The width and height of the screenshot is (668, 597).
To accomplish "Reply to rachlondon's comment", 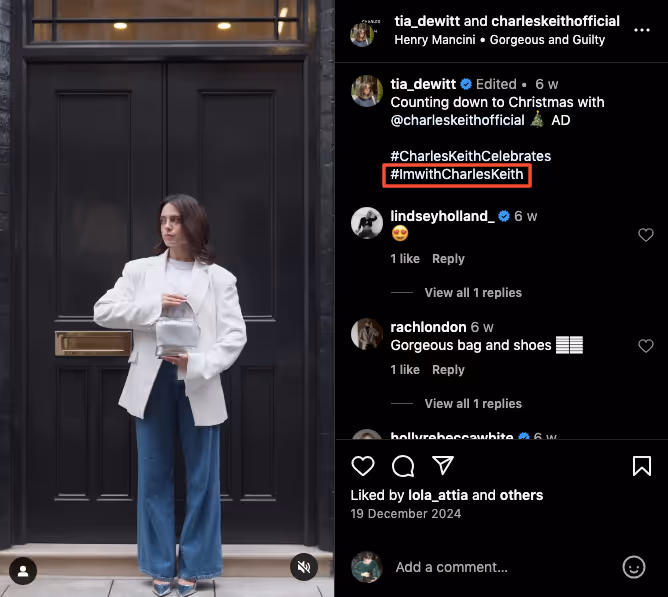I will click(x=448, y=369).
